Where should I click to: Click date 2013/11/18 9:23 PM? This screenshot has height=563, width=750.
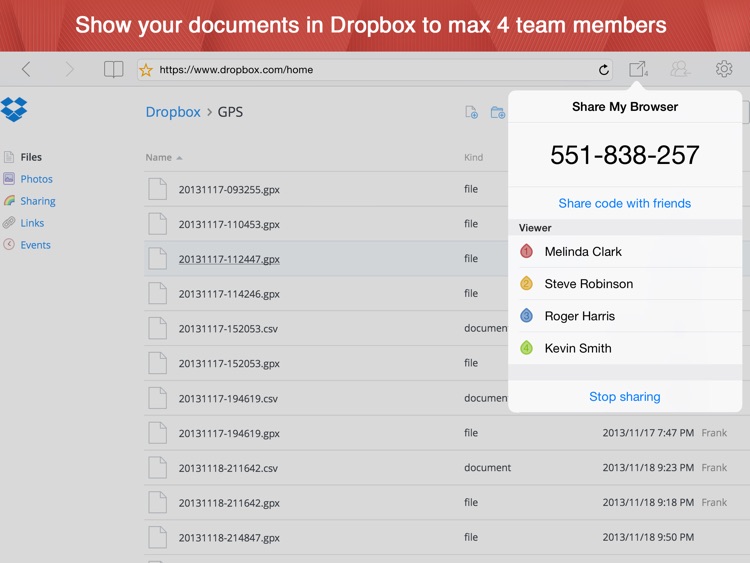pos(648,468)
